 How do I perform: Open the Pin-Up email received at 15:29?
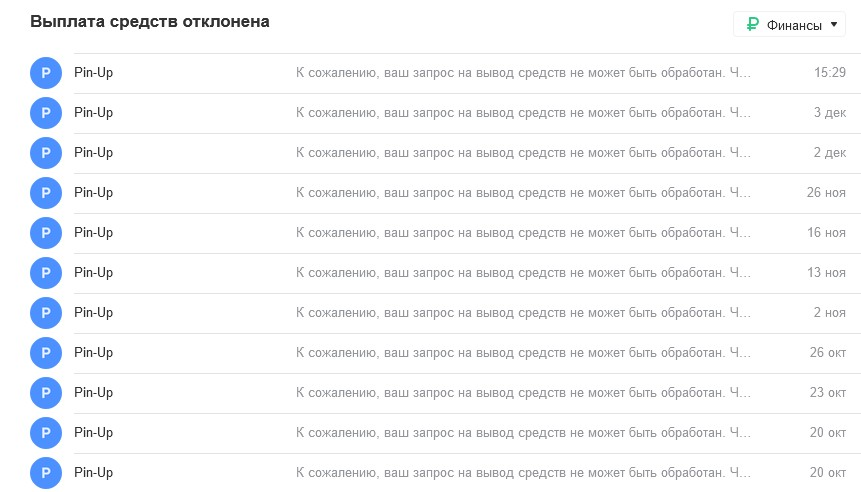(x=467, y=73)
